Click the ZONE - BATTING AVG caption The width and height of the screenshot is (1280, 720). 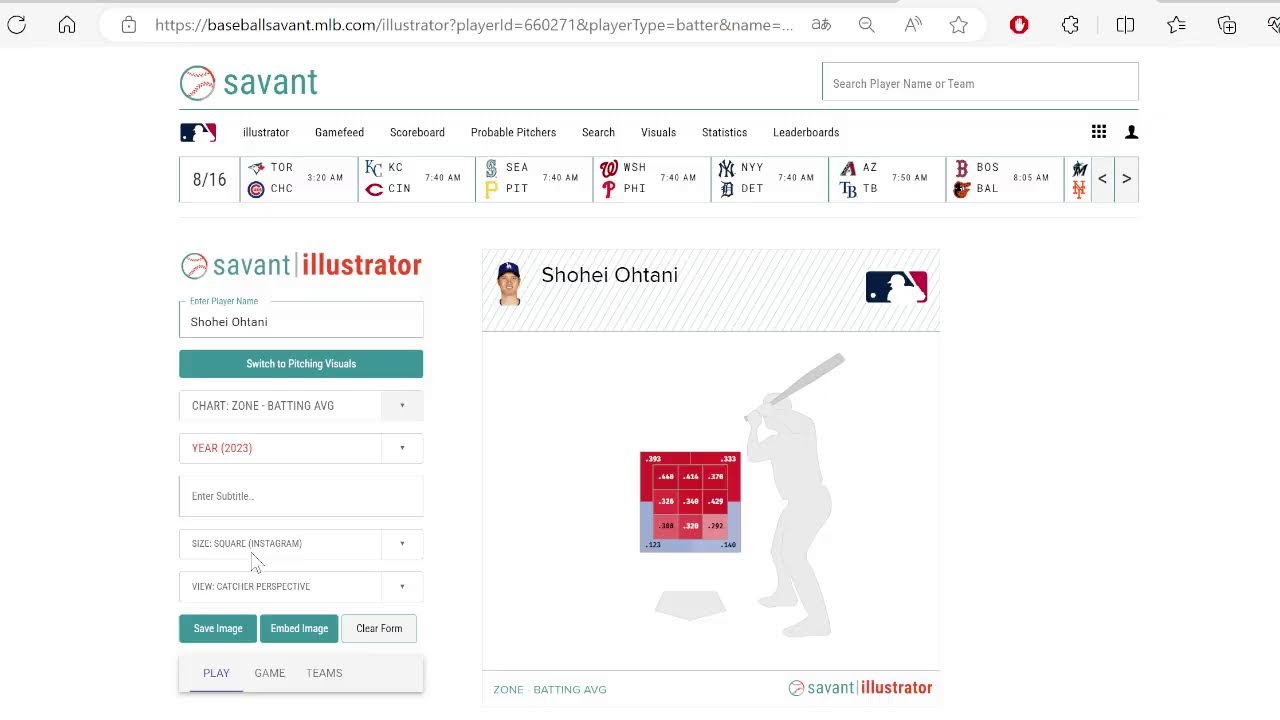click(550, 689)
